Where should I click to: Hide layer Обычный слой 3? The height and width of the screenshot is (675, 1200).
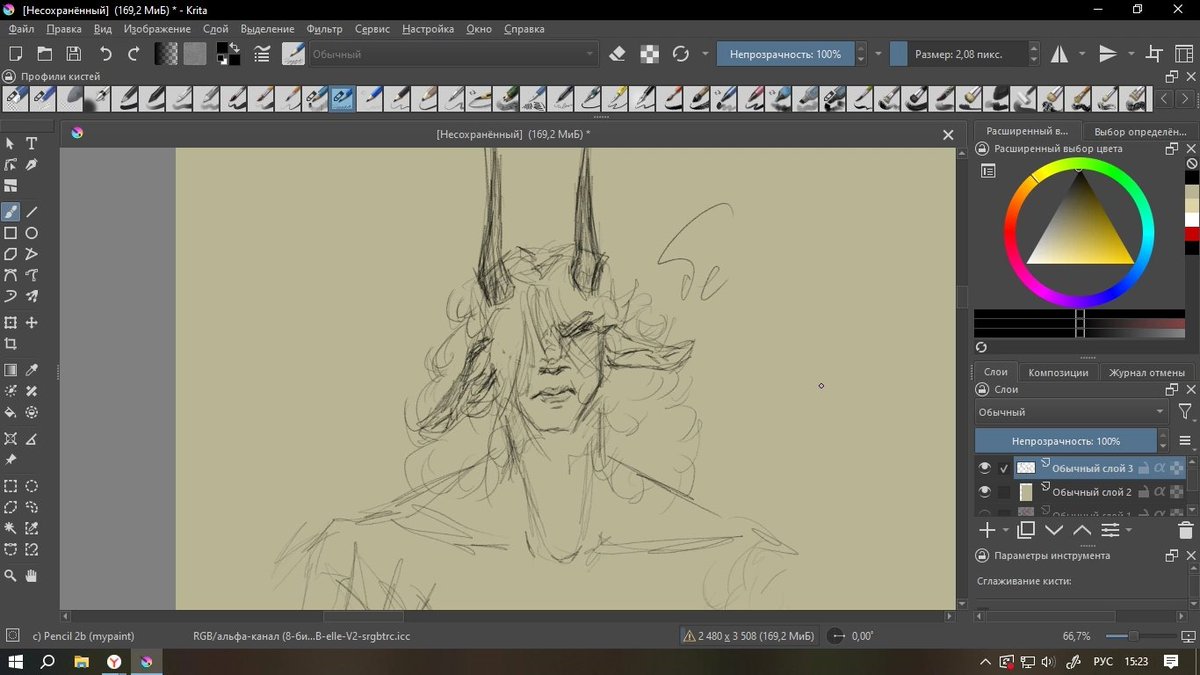click(985, 468)
